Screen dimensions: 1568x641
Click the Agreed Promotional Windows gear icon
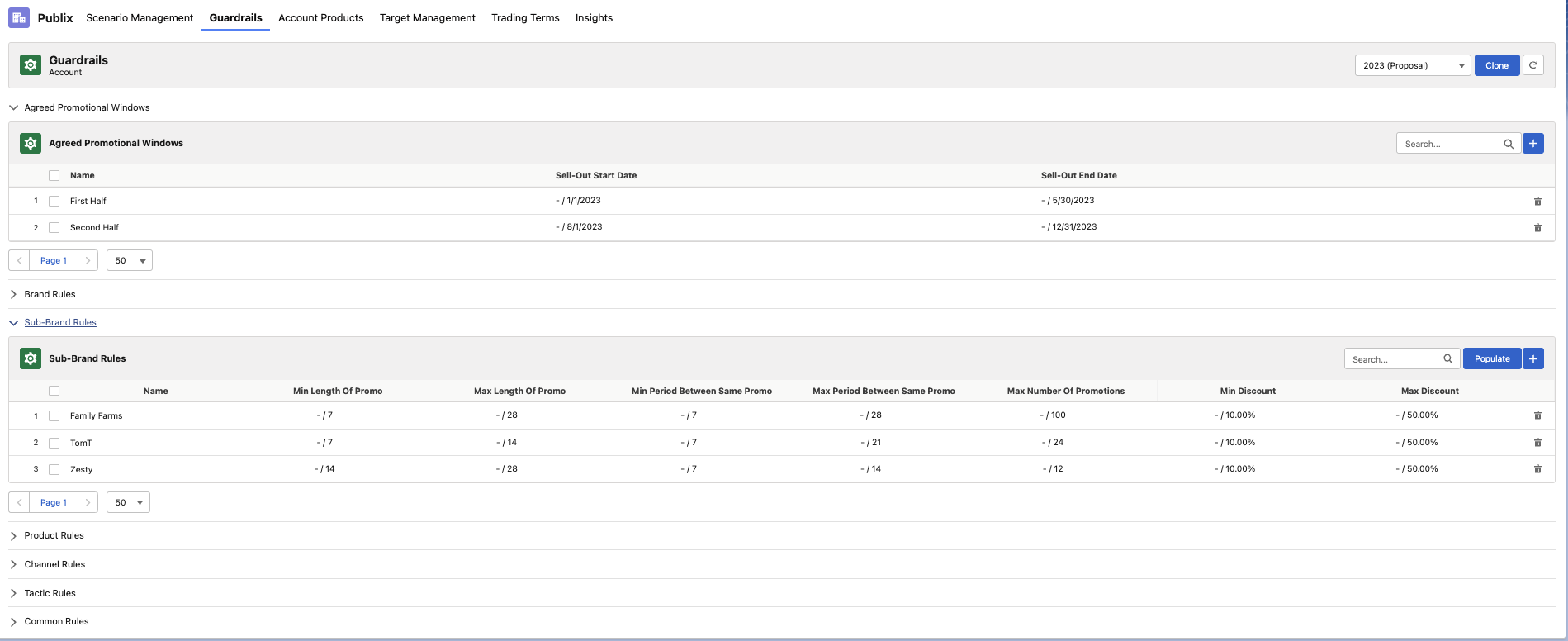[31, 143]
